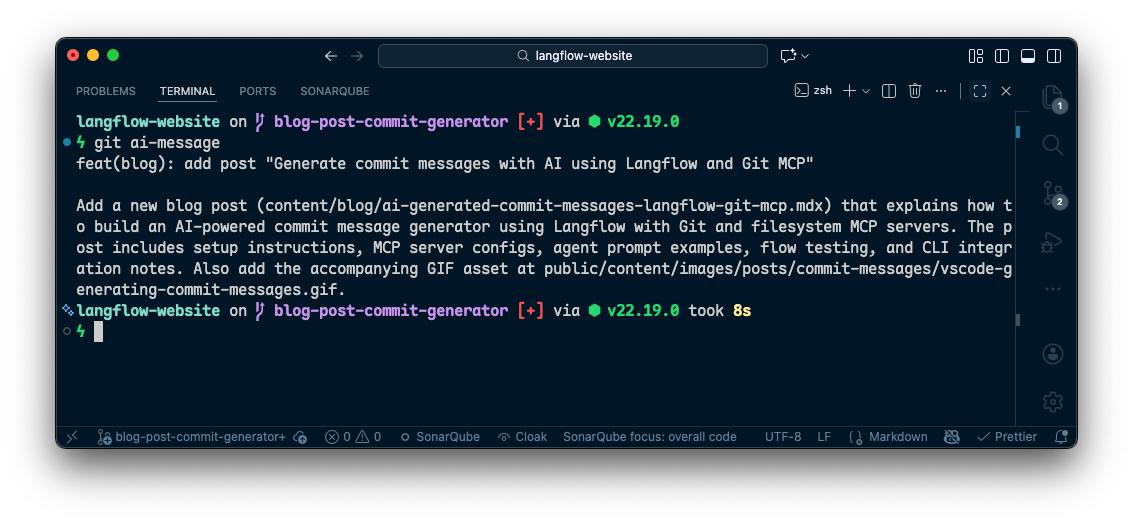This screenshot has width=1133, height=522.
Task: Kill terminal with the trash icon
Action: point(914,91)
